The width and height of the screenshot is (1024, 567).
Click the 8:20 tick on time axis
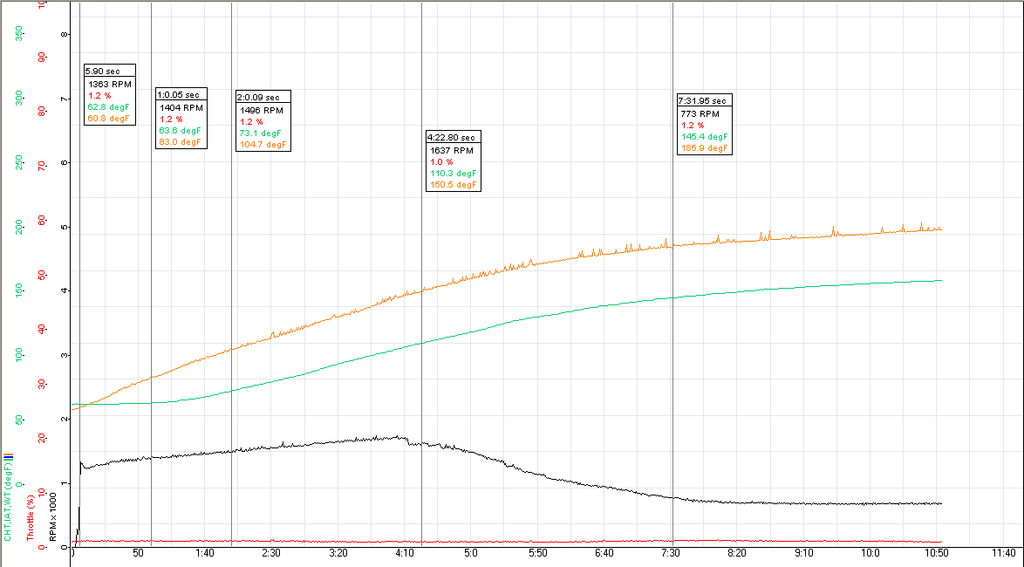[738, 553]
